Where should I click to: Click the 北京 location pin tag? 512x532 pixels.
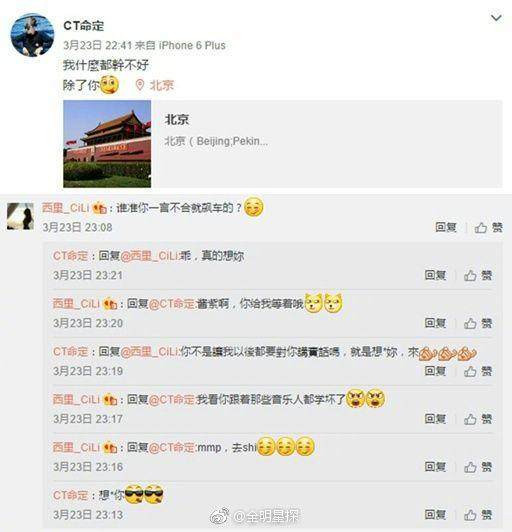tap(155, 85)
